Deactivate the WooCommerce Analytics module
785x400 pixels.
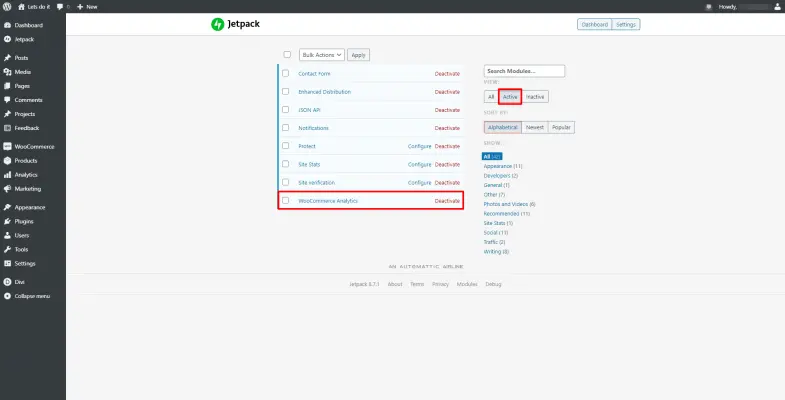[447, 201]
